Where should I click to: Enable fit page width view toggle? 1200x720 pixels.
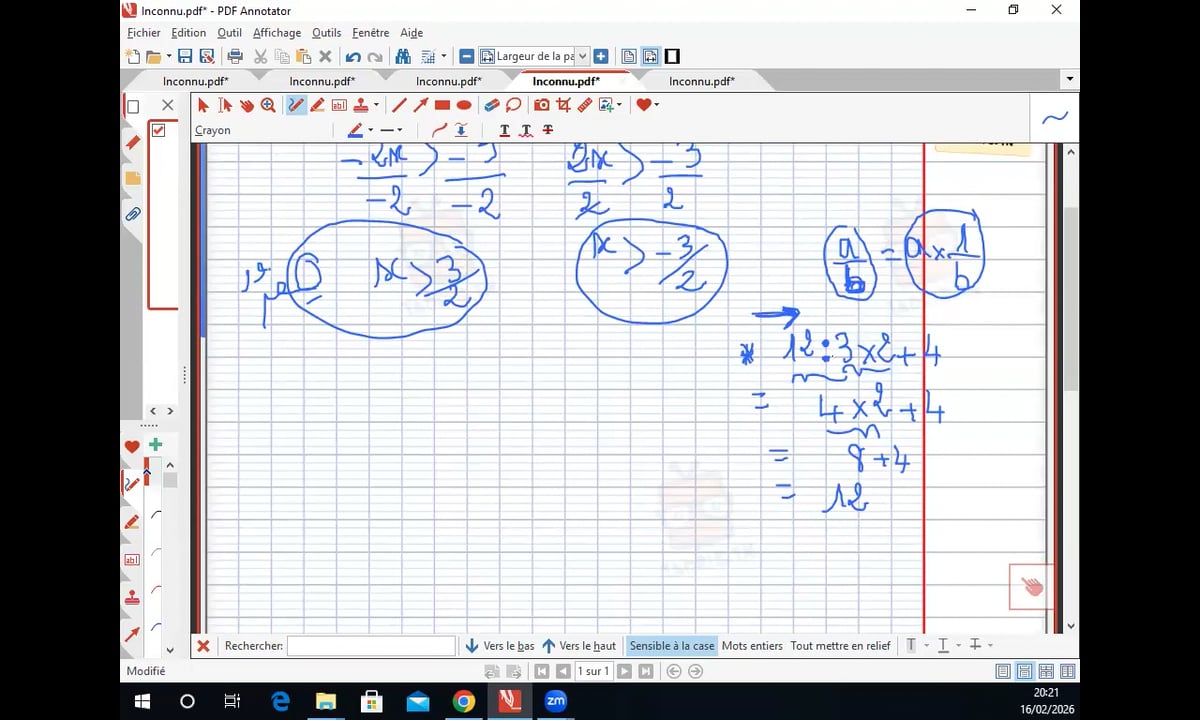tap(650, 57)
